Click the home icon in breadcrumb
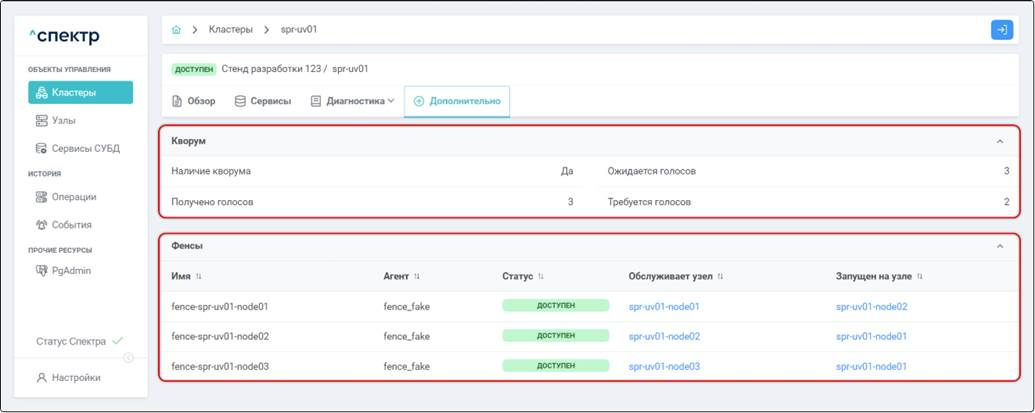This screenshot has width=1035, height=413. click(177, 30)
